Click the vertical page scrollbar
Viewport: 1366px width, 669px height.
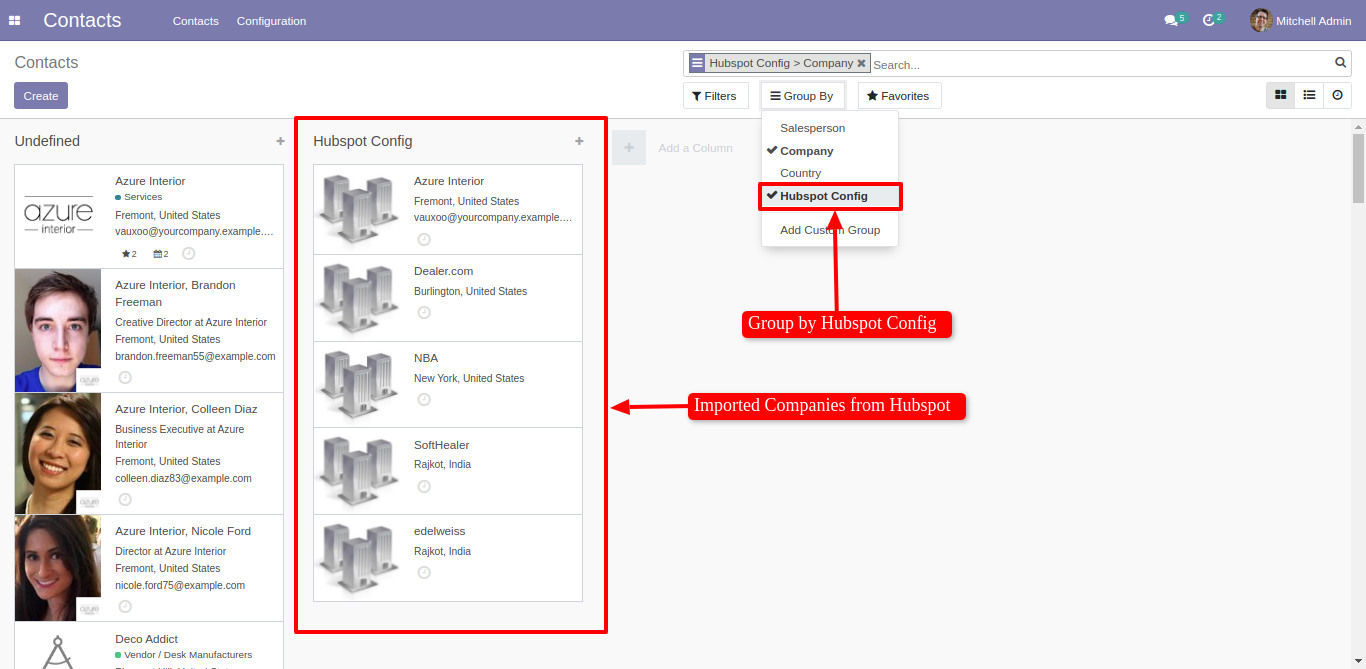coord(1358,168)
